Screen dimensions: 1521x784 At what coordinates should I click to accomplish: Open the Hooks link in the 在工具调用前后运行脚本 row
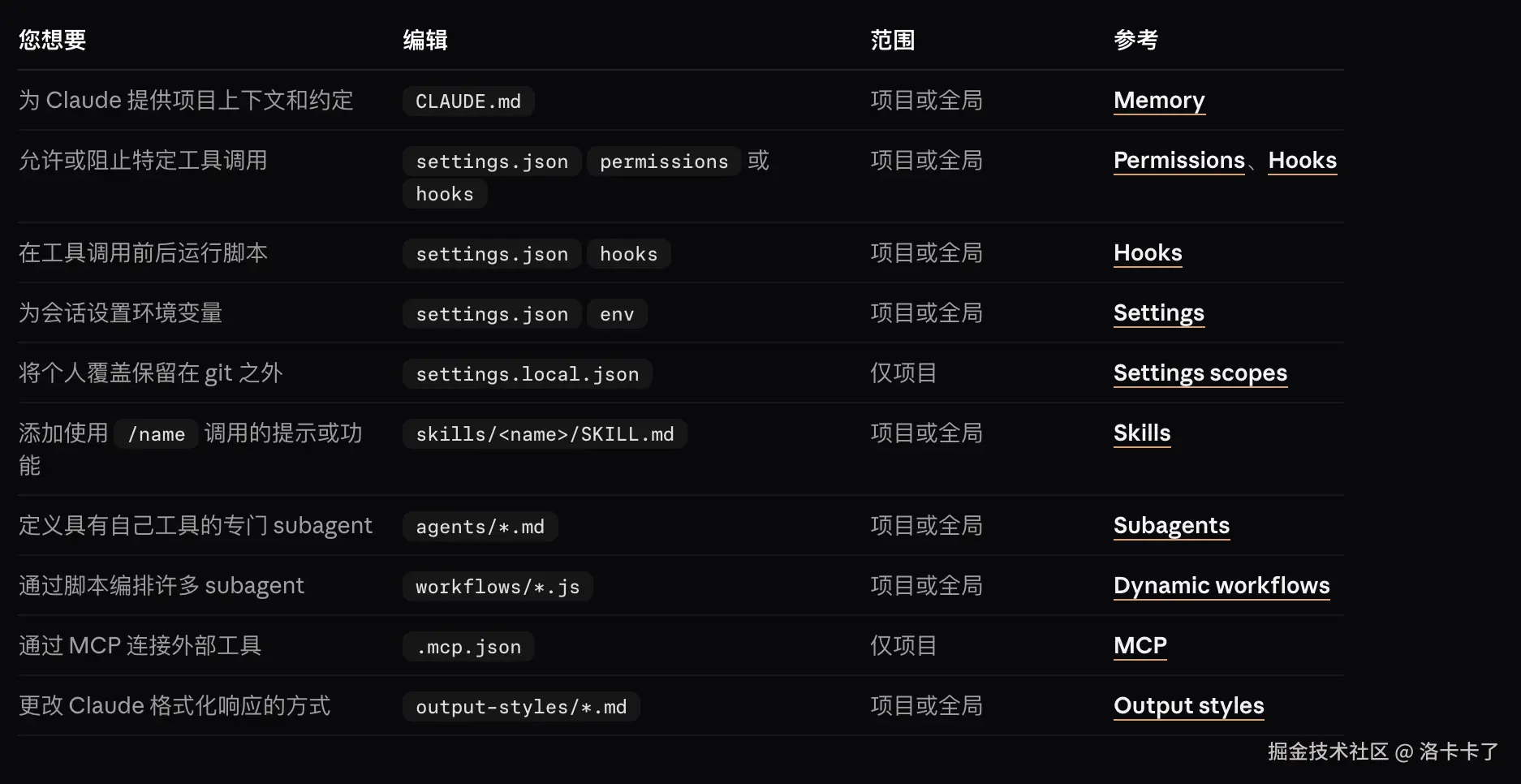1148,252
